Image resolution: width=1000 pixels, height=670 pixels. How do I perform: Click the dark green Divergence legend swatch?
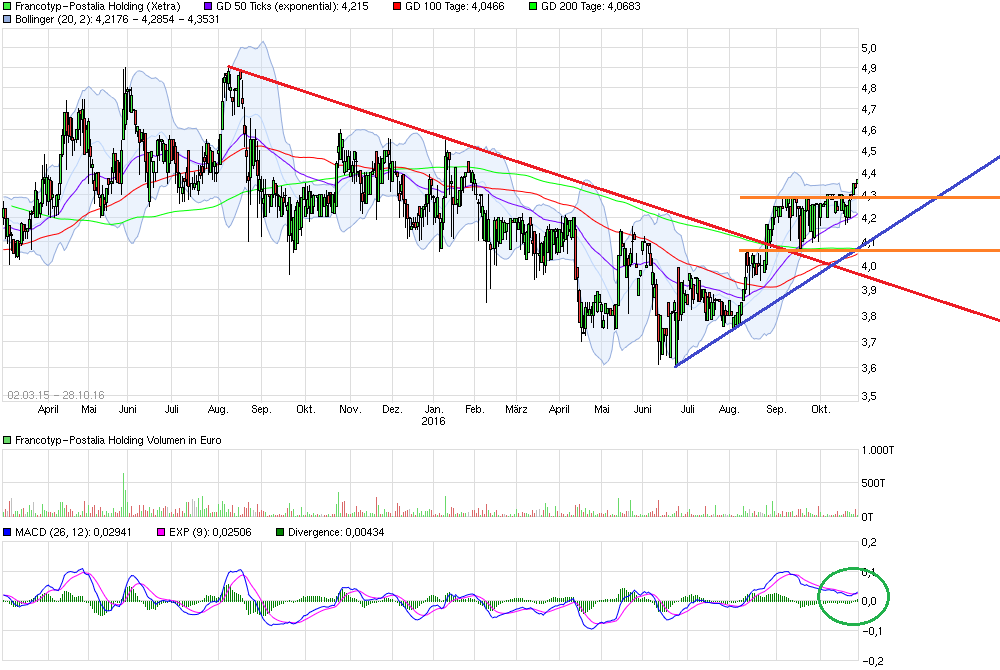(280, 532)
